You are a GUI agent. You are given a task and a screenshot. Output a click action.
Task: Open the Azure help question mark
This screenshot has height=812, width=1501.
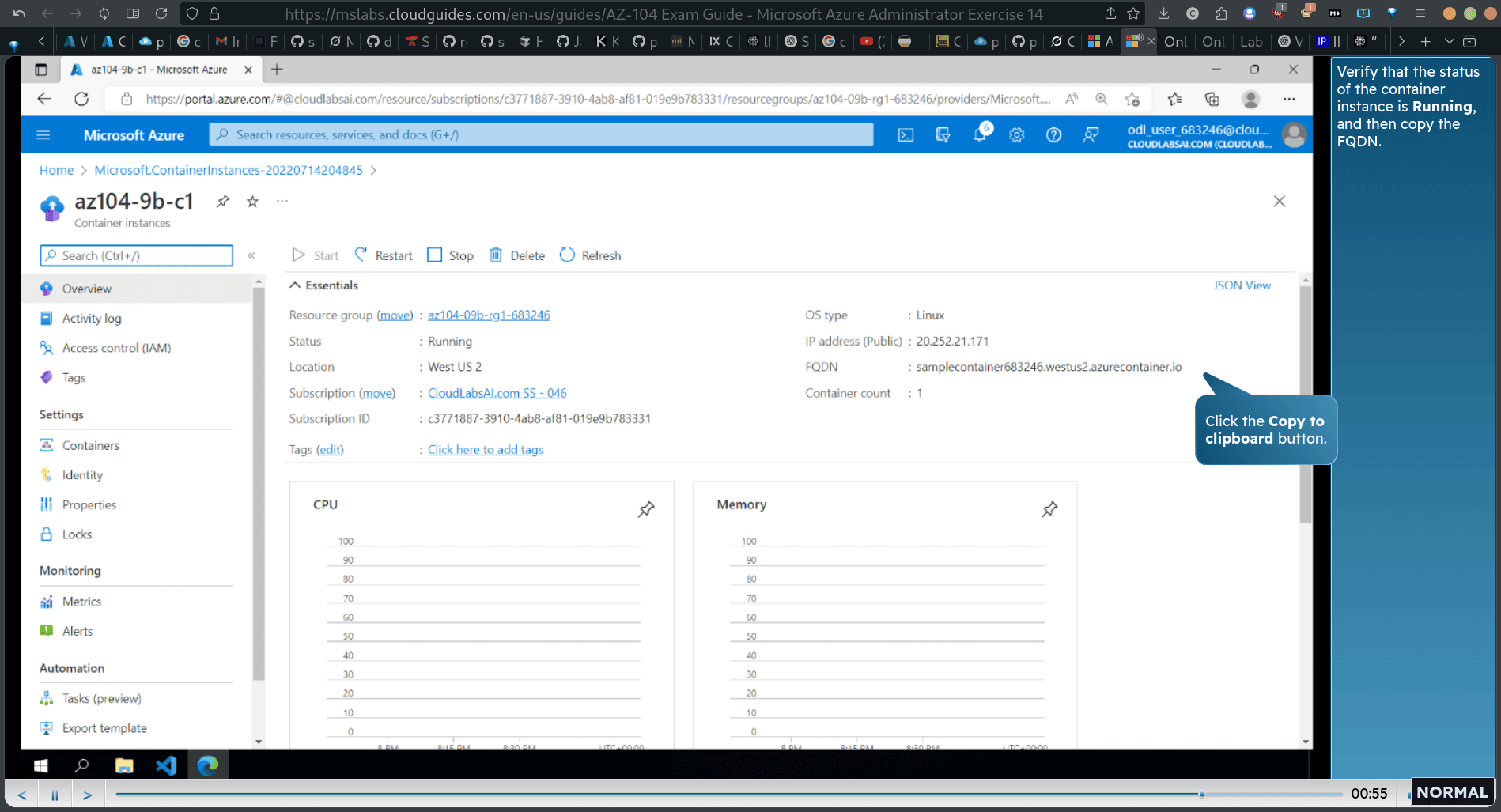pyautogui.click(x=1053, y=135)
